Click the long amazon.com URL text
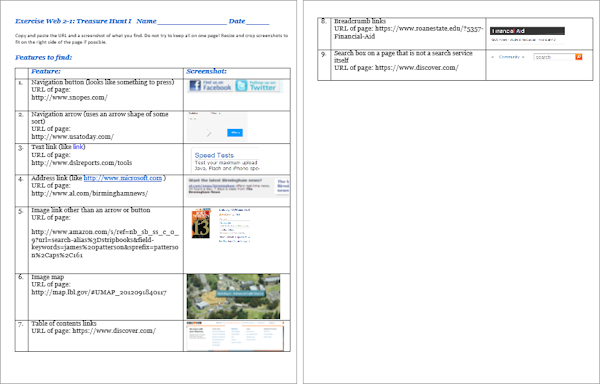This screenshot has height=384, width=600. tap(105, 244)
